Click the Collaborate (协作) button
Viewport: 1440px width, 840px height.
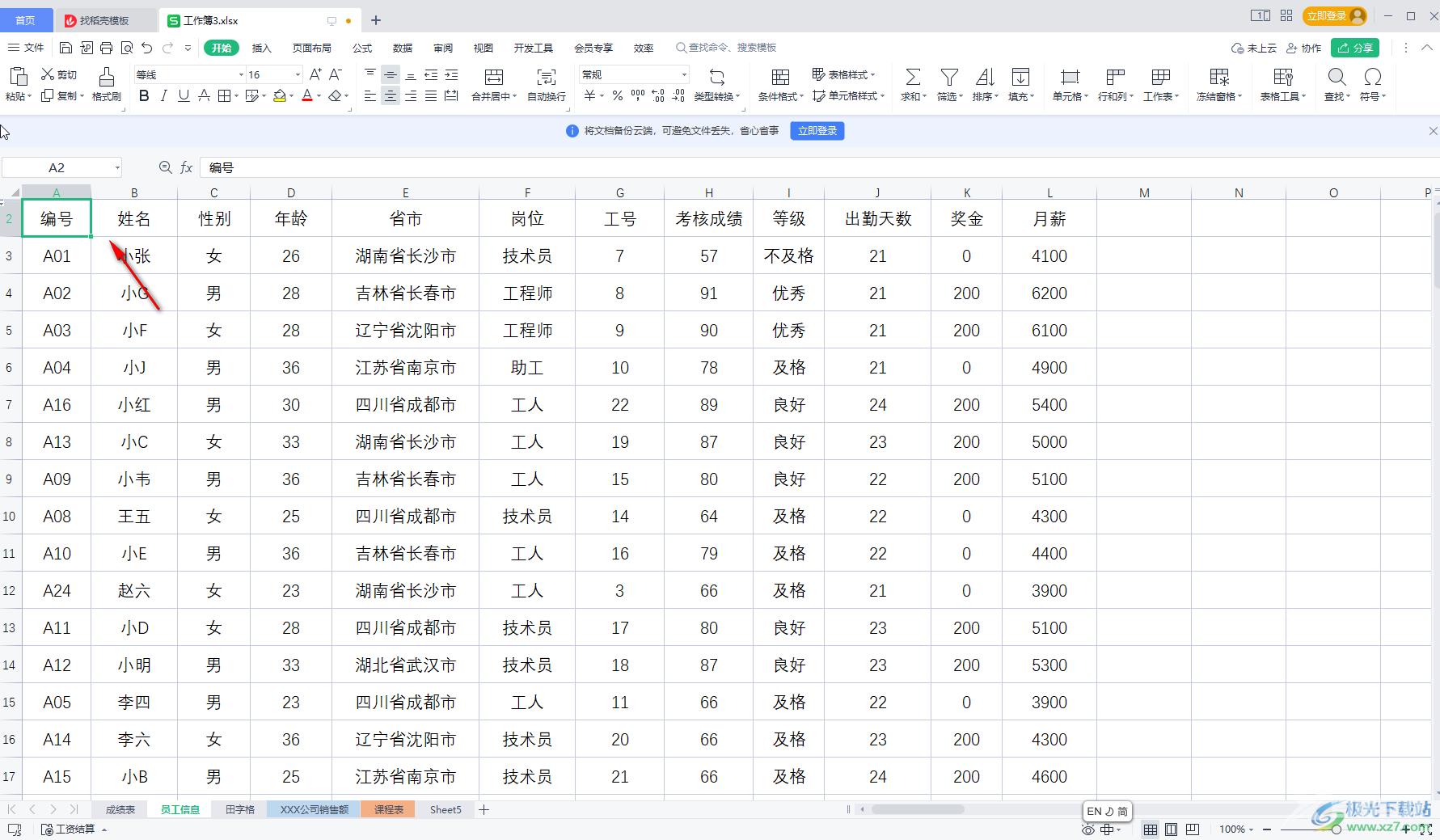pyautogui.click(x=1303, y=48)
